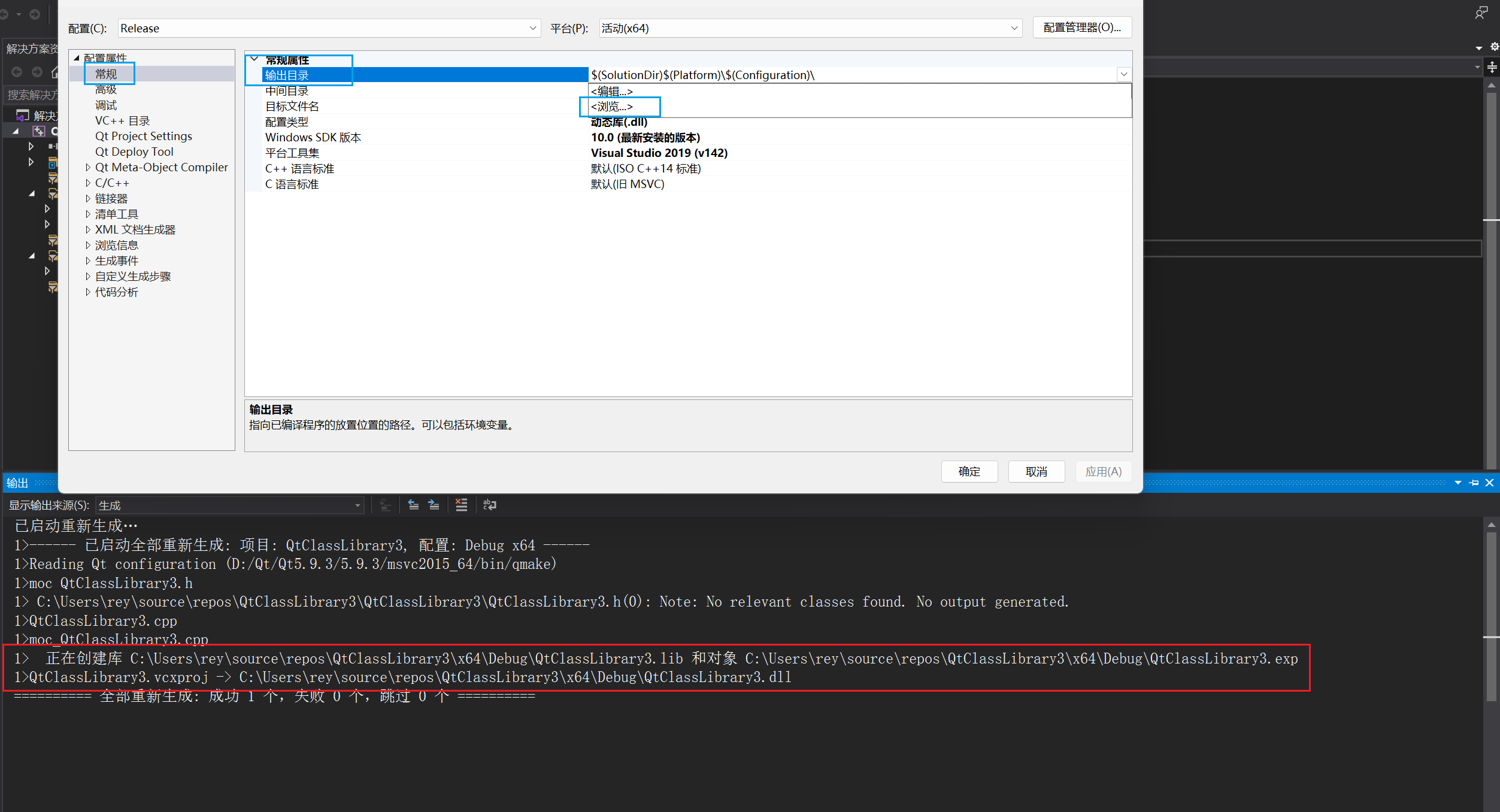Clear all messages in the output window
Screen dimensions: 1500x812
click(461, 505)
